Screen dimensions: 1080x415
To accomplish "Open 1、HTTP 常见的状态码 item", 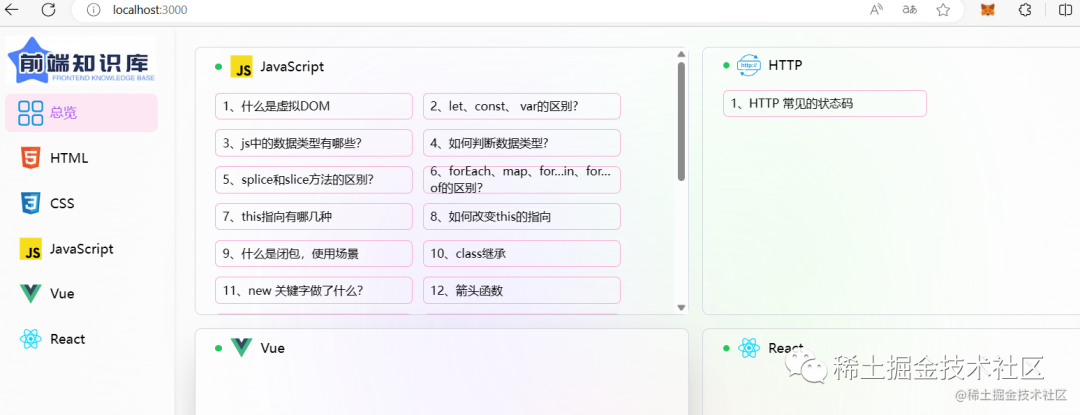I will point(825,104).
